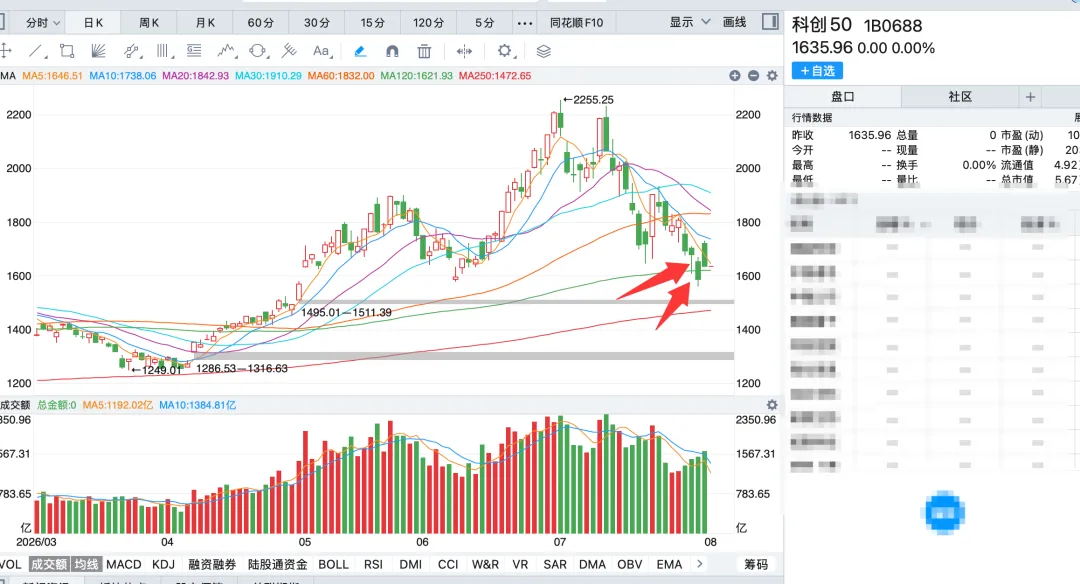Switch to 60分 period tab
The height and width of the screenshot is (584, 1080).
pos(260,23)
